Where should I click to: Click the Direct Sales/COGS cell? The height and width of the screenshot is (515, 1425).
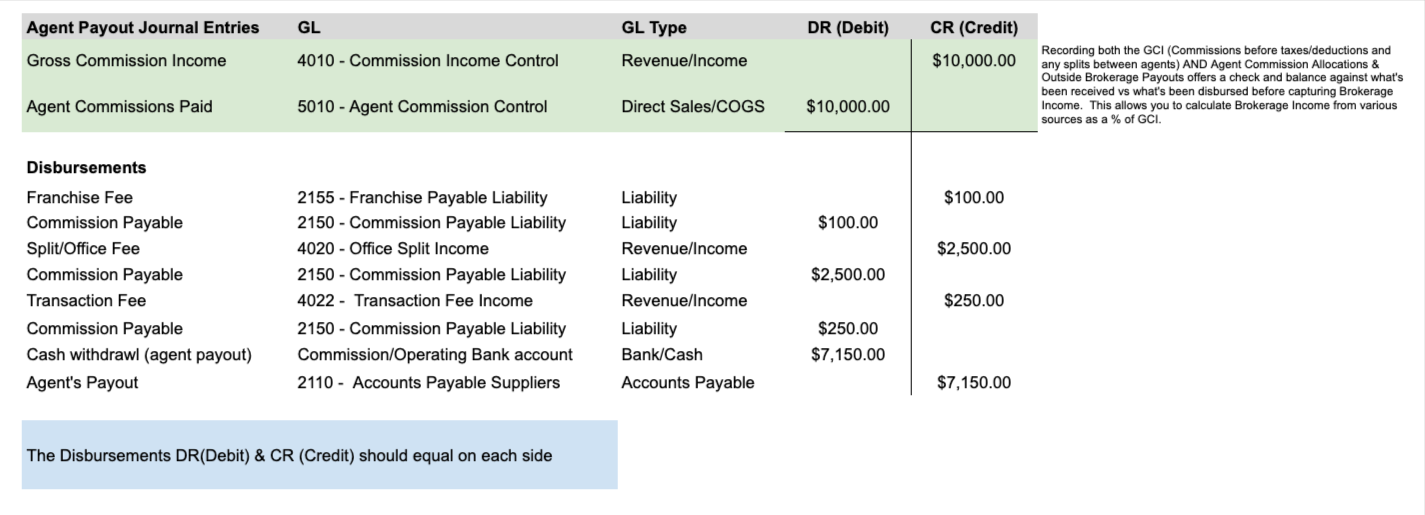click(x=693, y=106)
